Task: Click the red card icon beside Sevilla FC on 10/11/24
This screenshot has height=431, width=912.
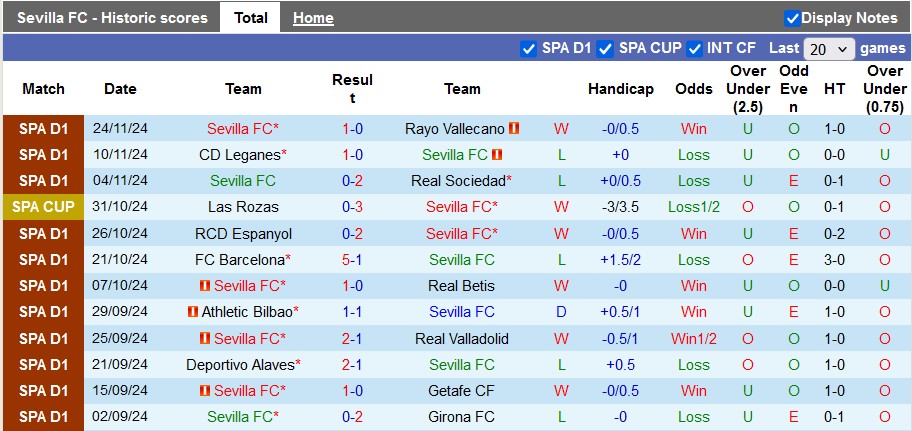Action: [496, 155]
